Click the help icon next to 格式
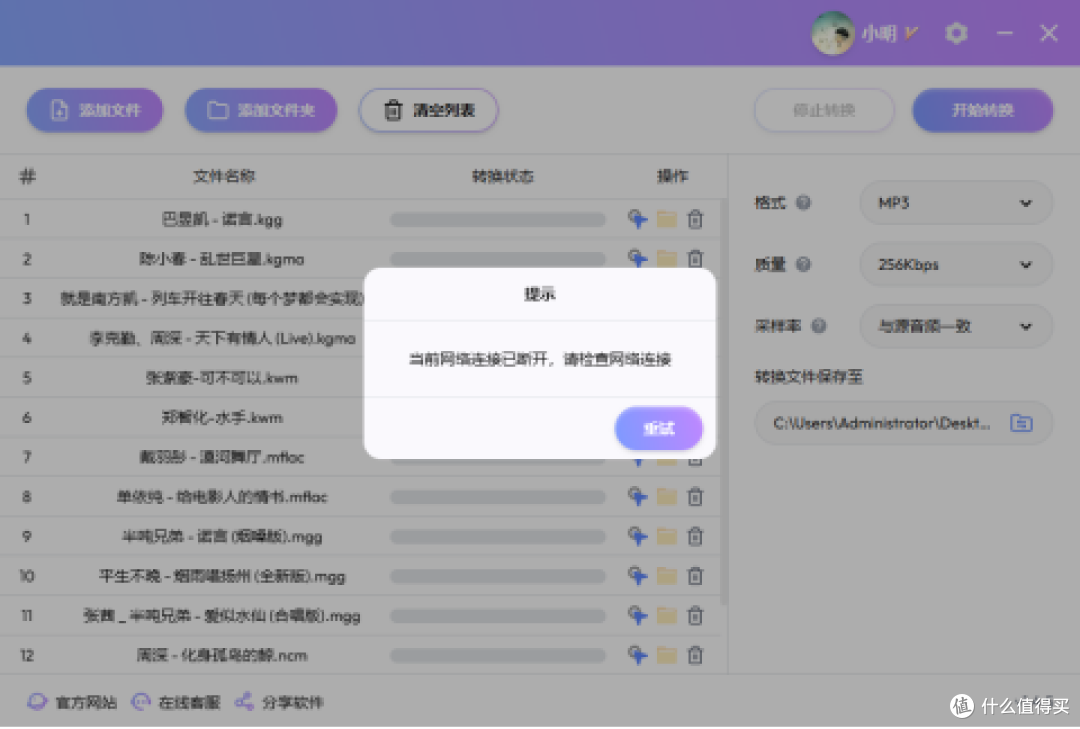This screenshot has width=1080, height=729. coord(803,203)
